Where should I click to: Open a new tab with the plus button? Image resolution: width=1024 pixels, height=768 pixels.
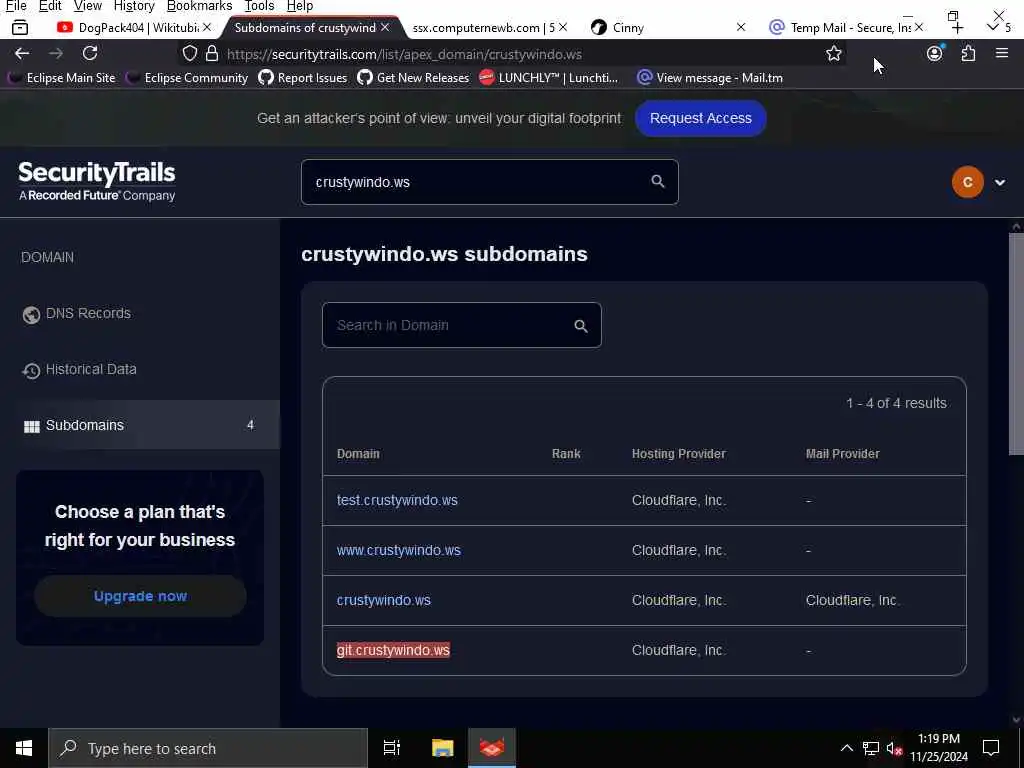point(957,27)
